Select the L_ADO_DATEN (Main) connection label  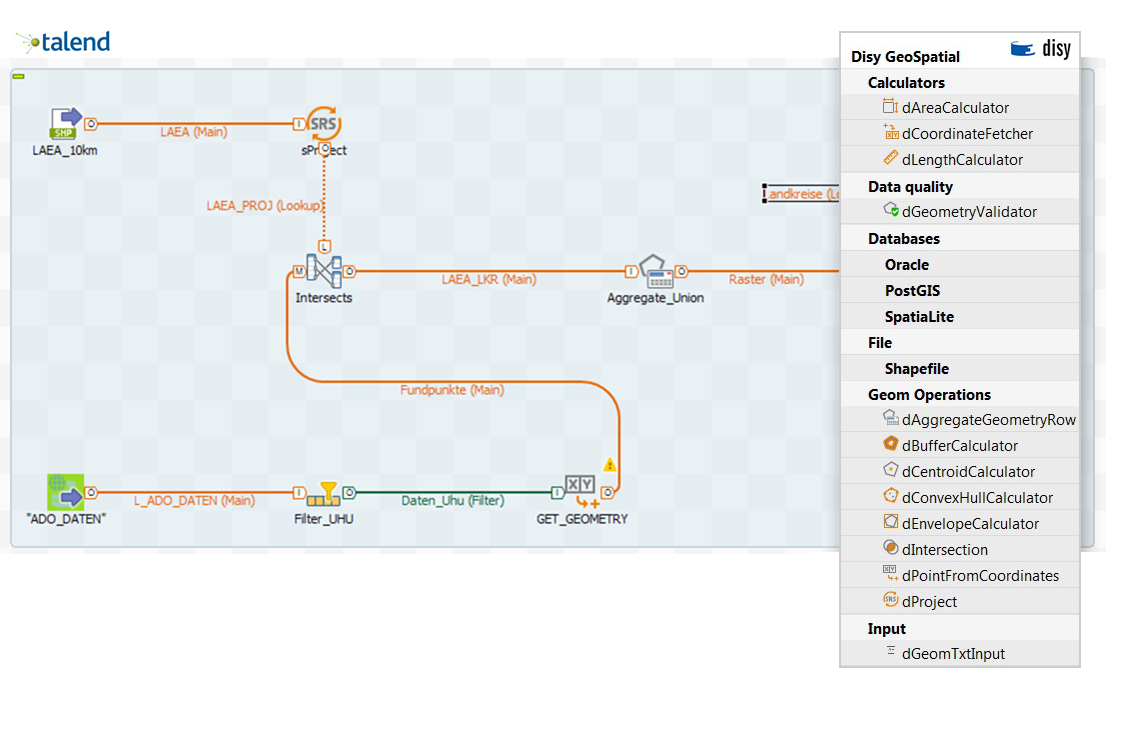(195, 500)
